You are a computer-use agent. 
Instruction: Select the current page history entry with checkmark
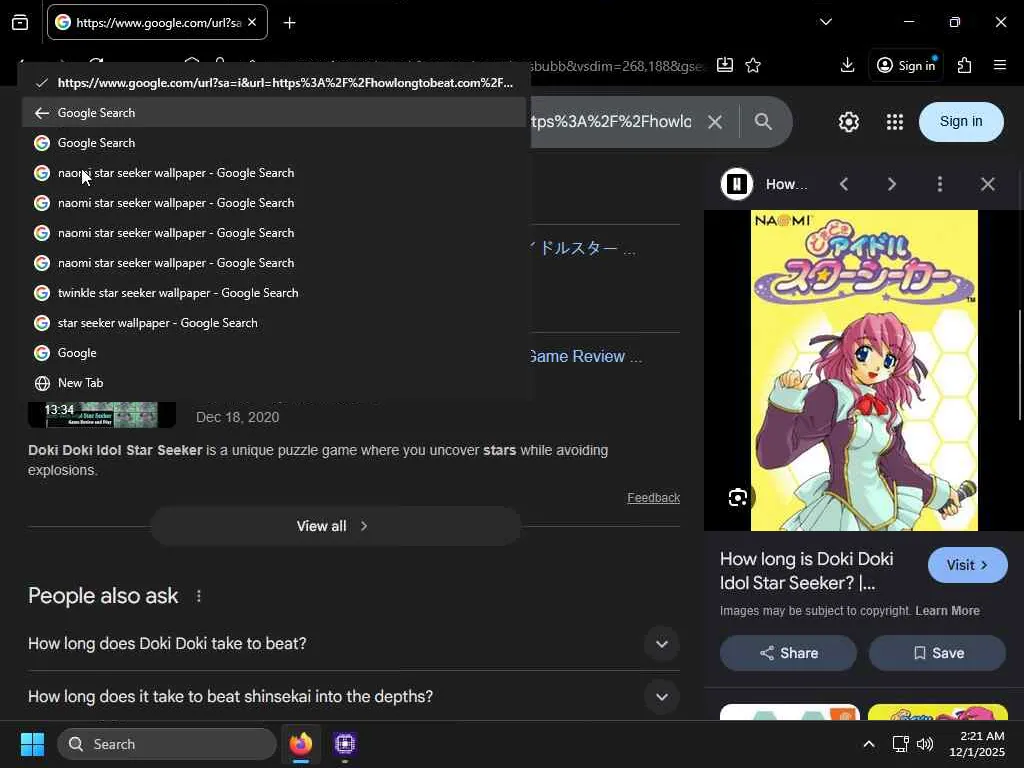click(x=274, y=83)
